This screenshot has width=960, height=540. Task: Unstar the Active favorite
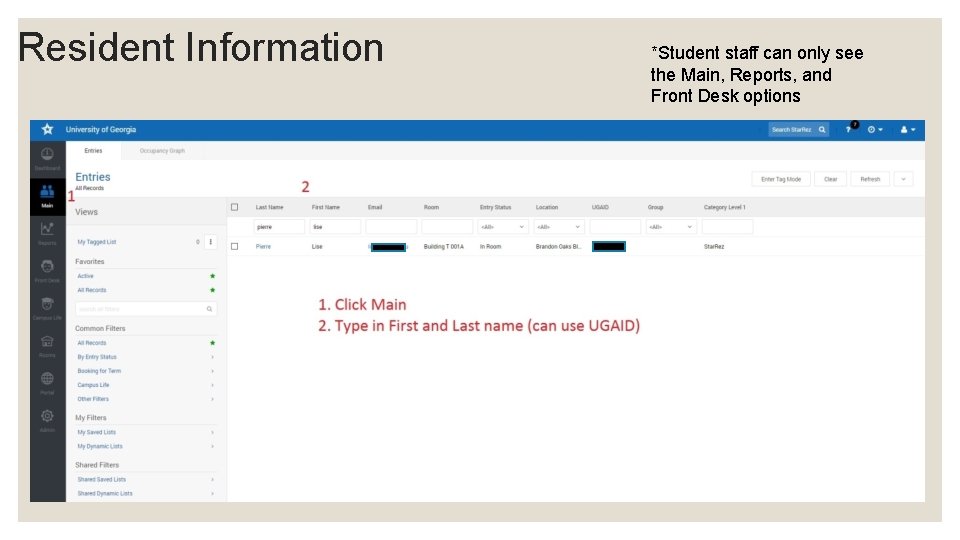coord(212,276)
